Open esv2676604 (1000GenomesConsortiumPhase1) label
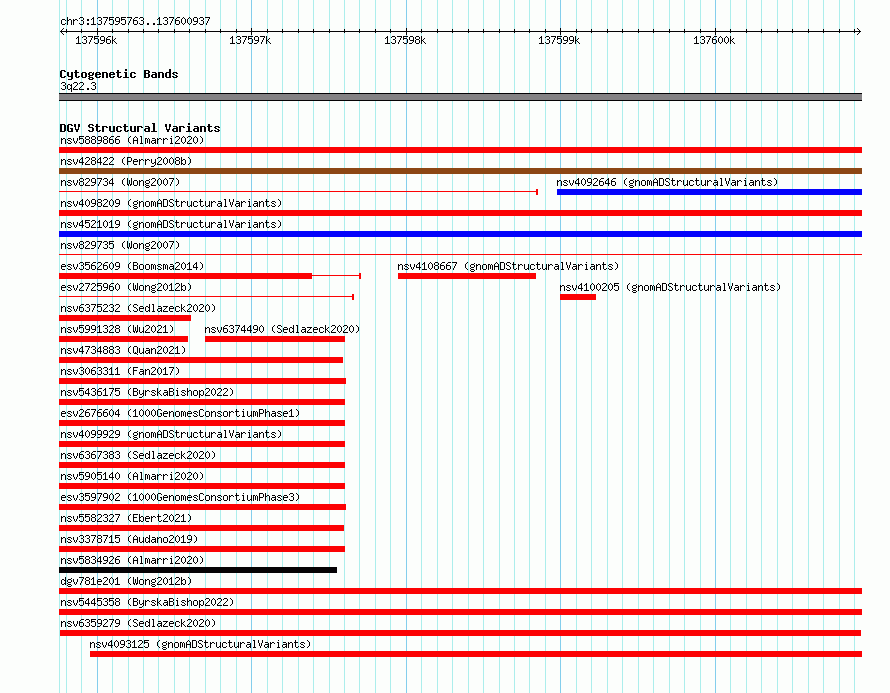The width and height of the screenshot is (890, 693). click(x=180, y=413)
